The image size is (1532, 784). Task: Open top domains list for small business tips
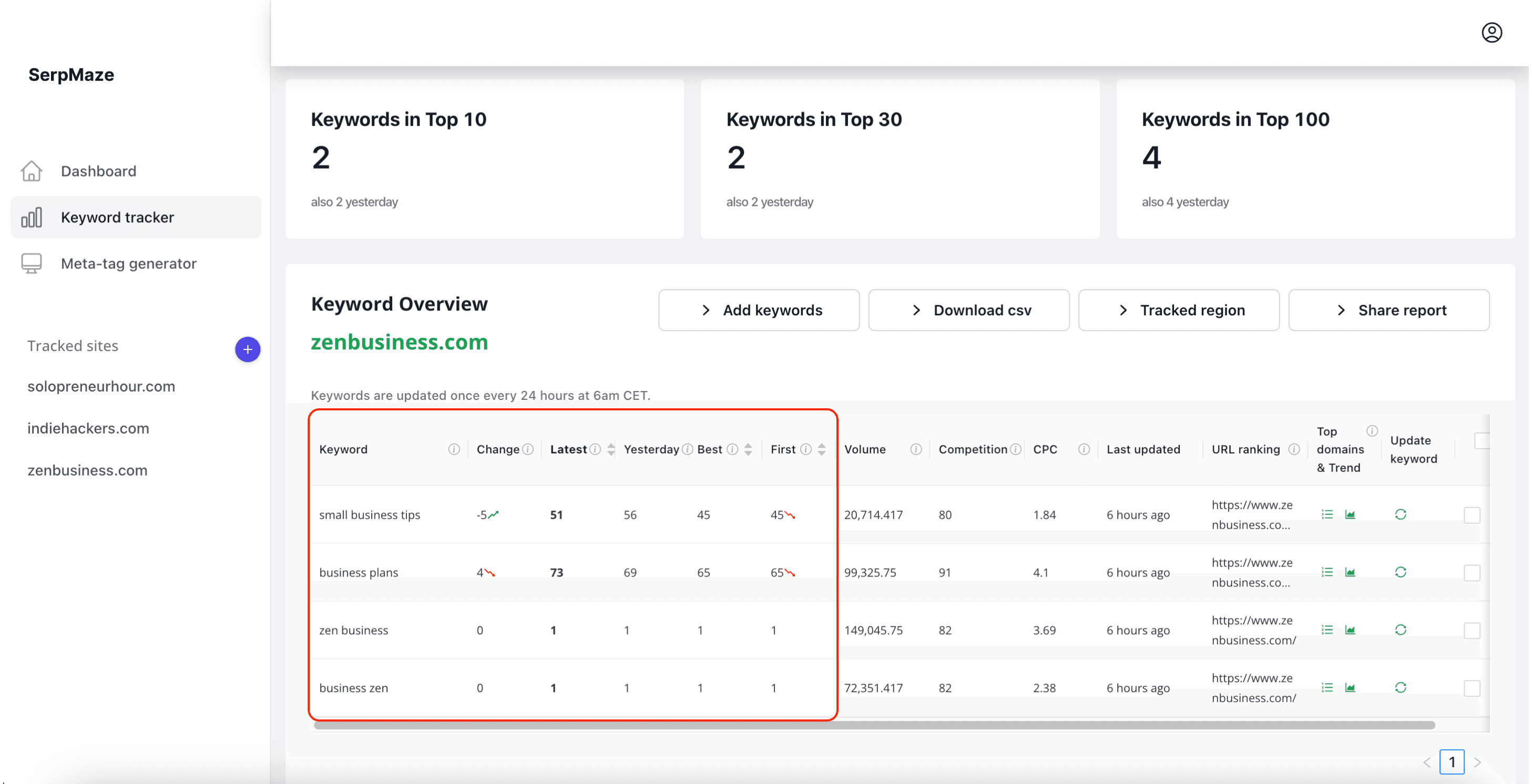point(1327,515)
